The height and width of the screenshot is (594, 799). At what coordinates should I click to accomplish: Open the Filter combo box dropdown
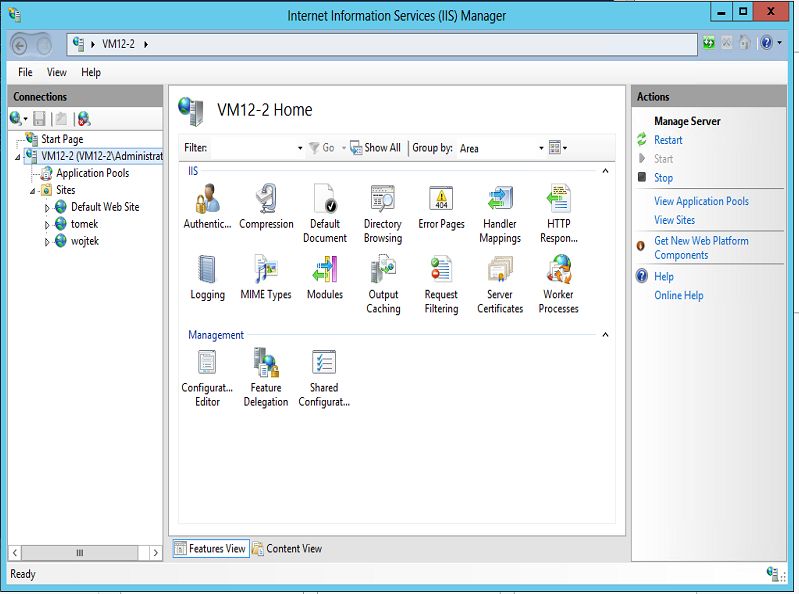coord(300,148)
